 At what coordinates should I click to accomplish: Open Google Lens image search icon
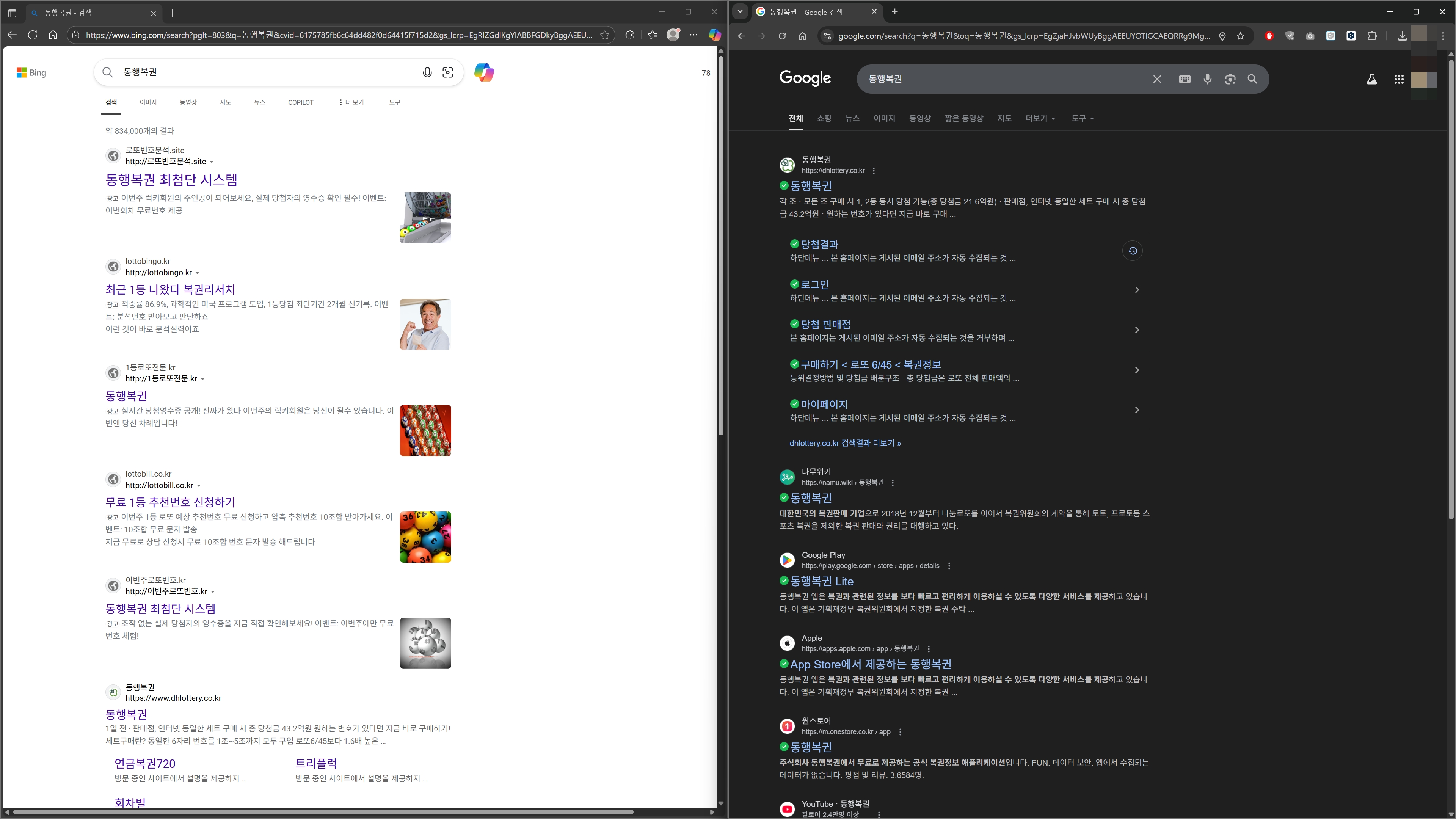pyautogui.click(x=1230, y=79)
